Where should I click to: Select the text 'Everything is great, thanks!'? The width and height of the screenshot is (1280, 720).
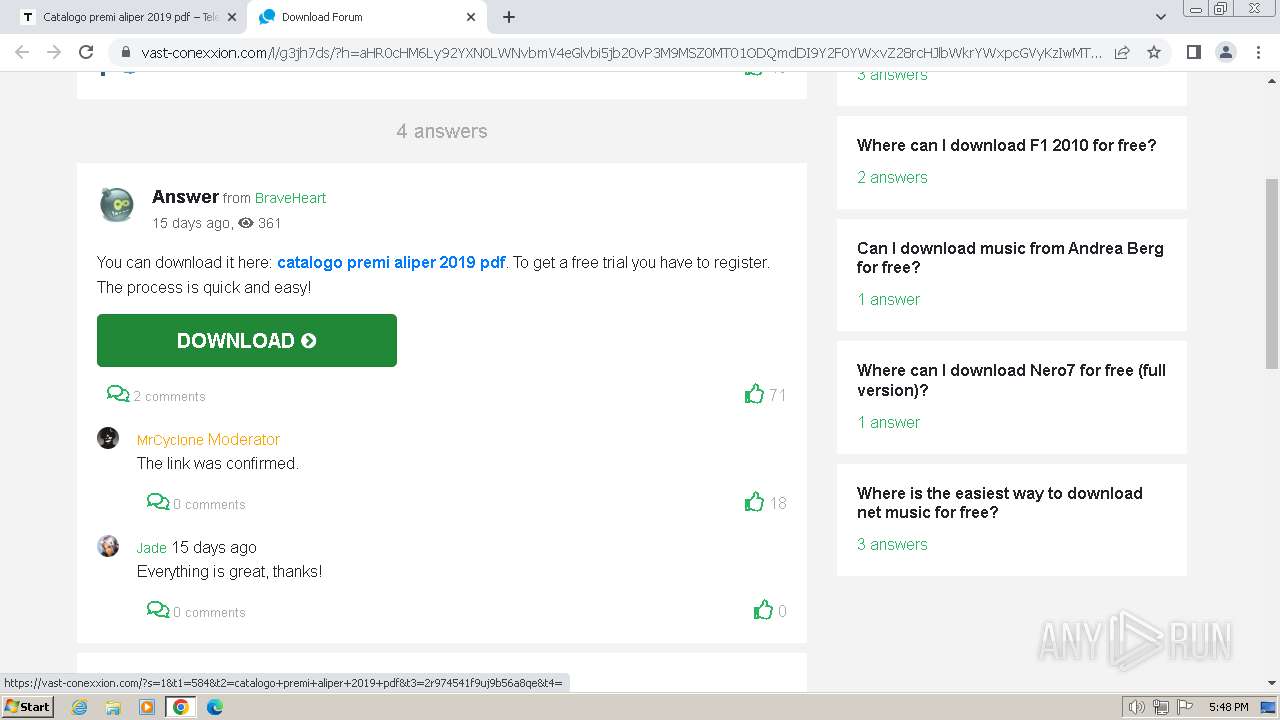click(x=230, y=571)
